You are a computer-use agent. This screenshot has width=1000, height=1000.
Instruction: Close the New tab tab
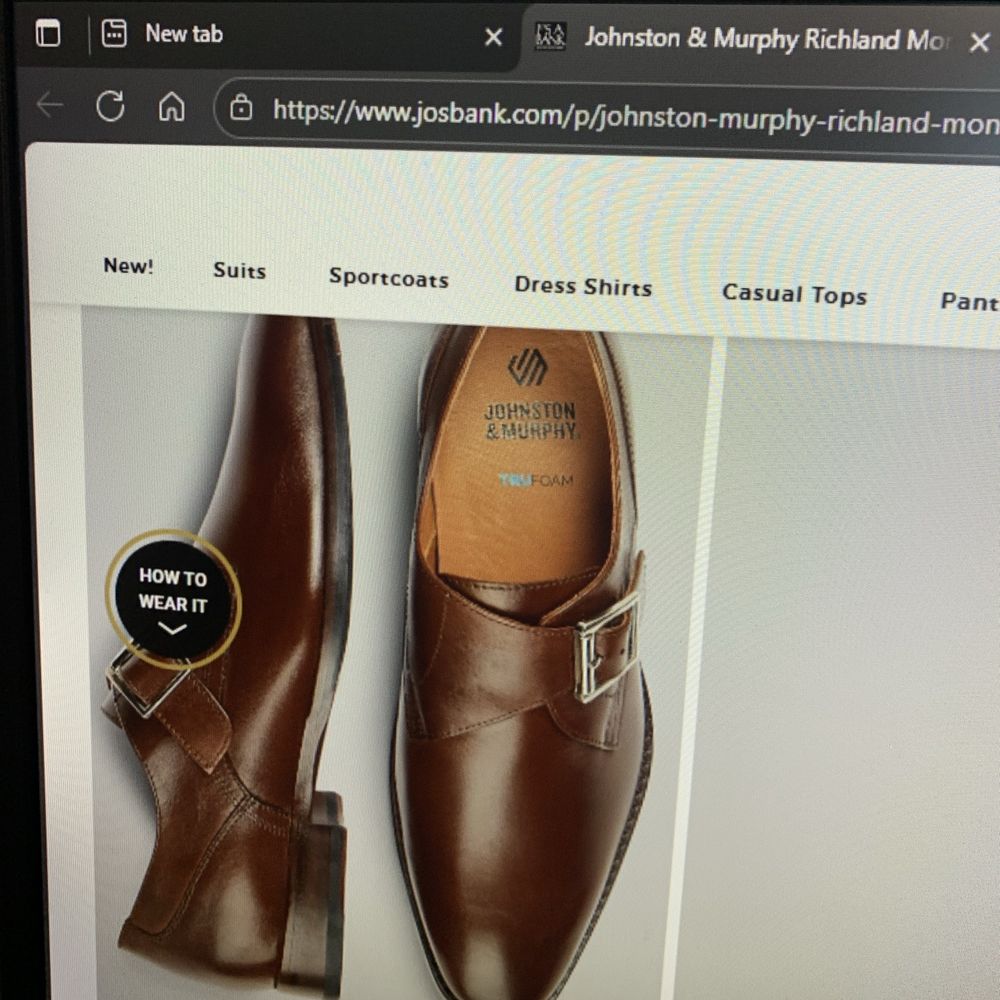point(493,38)
